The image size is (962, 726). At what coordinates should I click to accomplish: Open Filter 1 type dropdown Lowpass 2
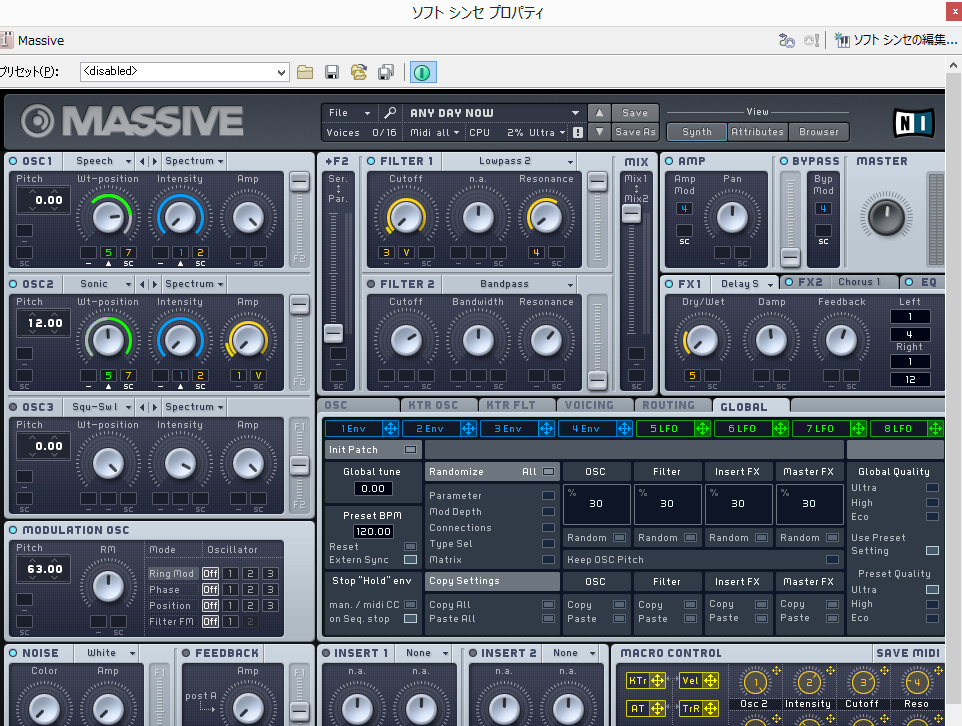[509, 161]
